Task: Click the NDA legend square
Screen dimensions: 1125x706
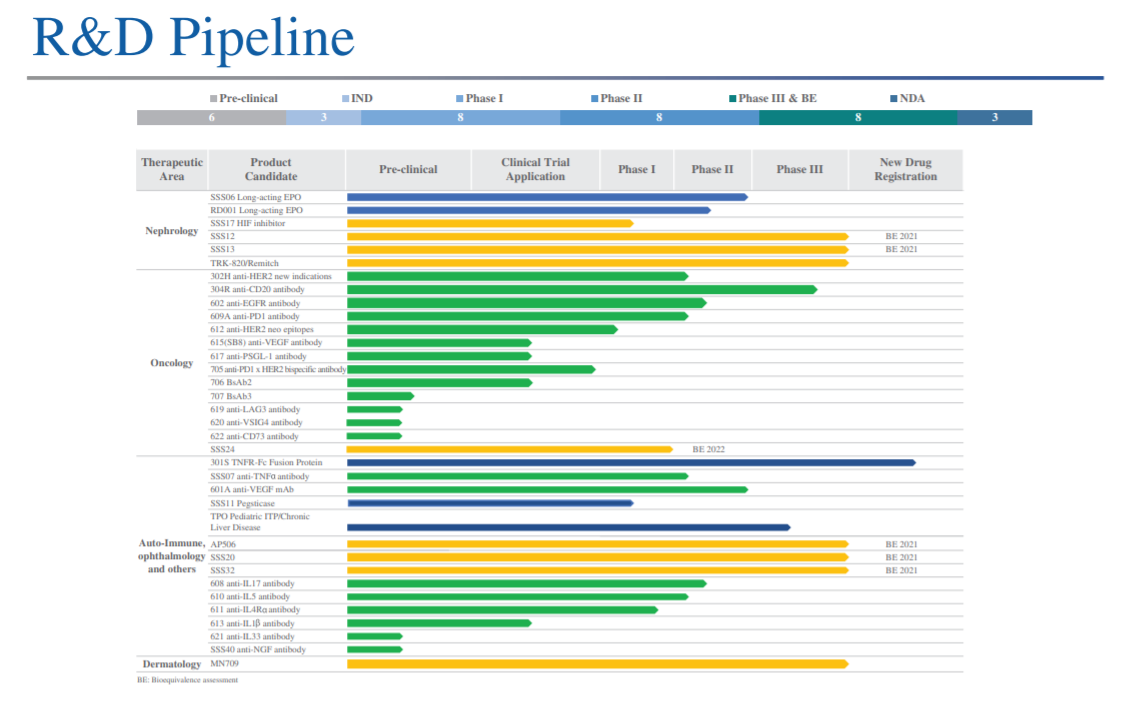Action: point(894,99)
